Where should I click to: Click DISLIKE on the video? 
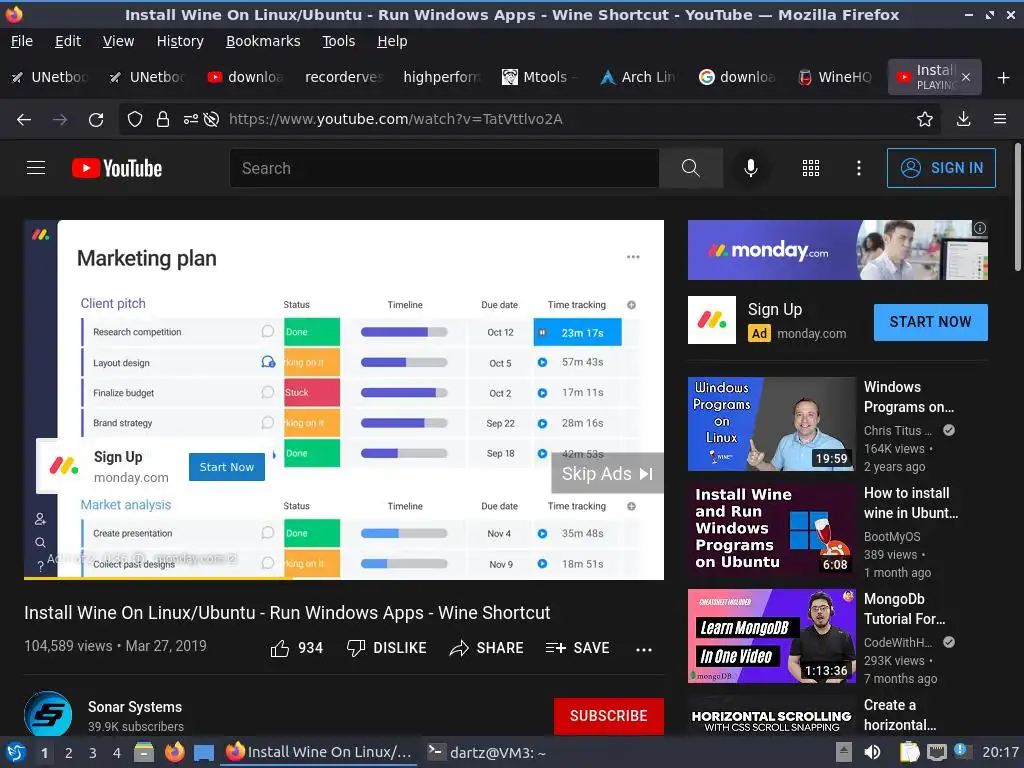pos(386,648)
